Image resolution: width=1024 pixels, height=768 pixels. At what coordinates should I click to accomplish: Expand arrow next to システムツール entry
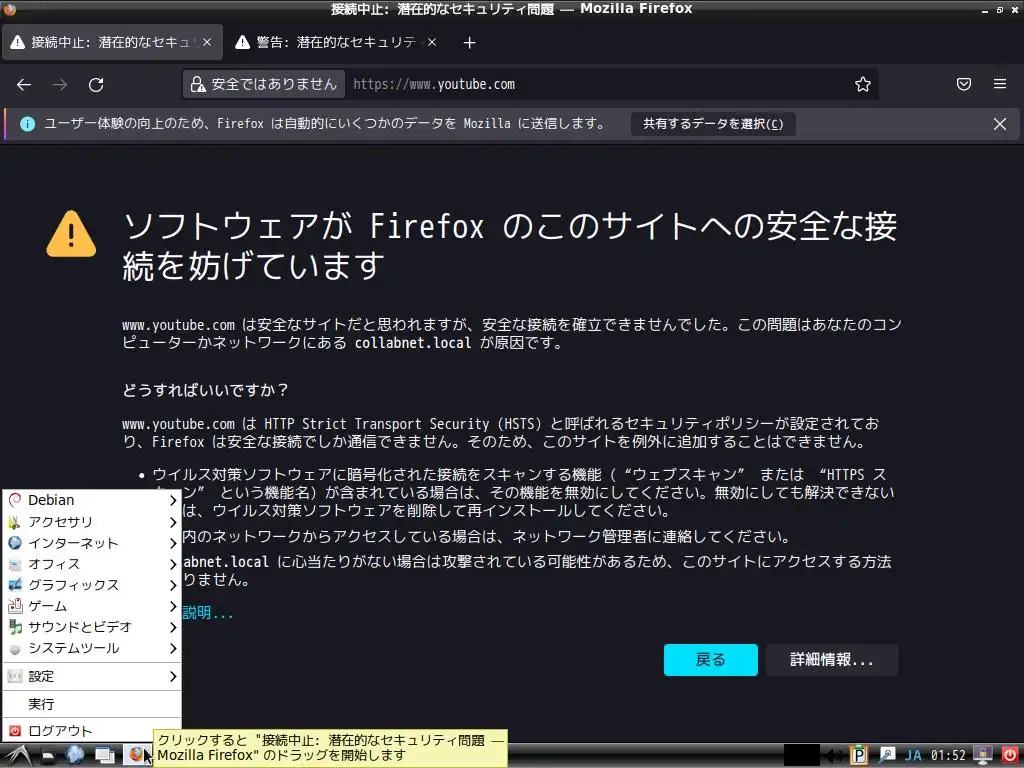[173, 648]
